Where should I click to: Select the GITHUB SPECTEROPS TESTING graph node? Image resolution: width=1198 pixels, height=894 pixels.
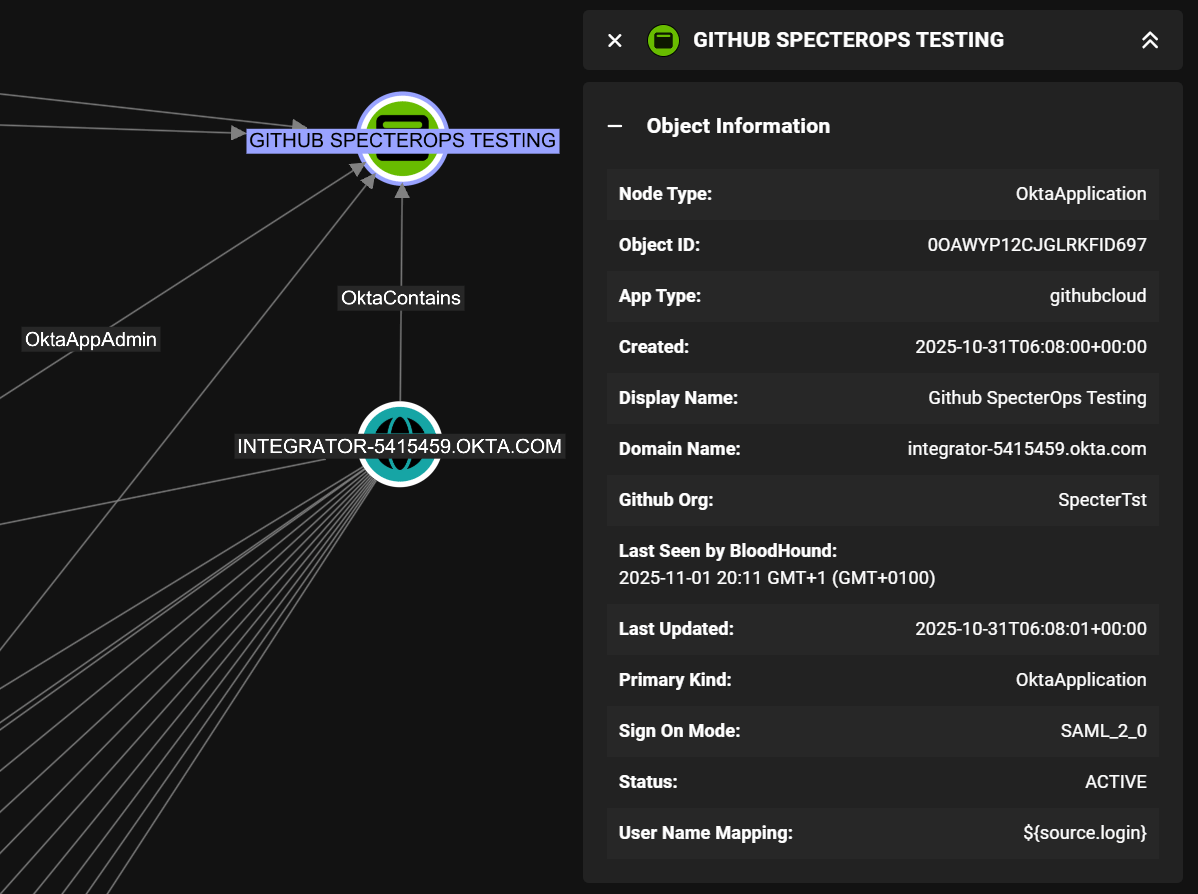pos(403,139)
